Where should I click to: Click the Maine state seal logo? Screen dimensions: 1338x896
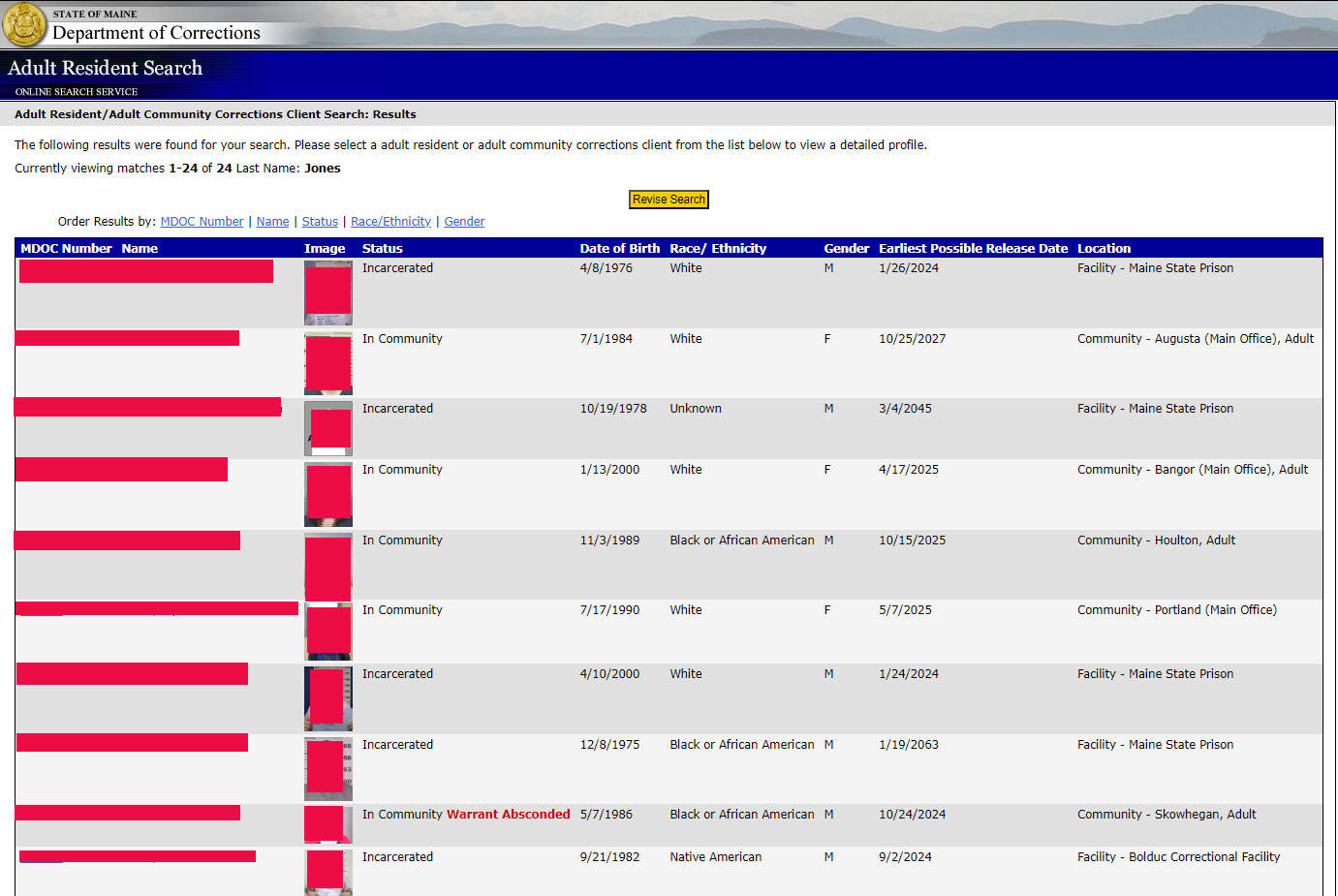[23, 24]
